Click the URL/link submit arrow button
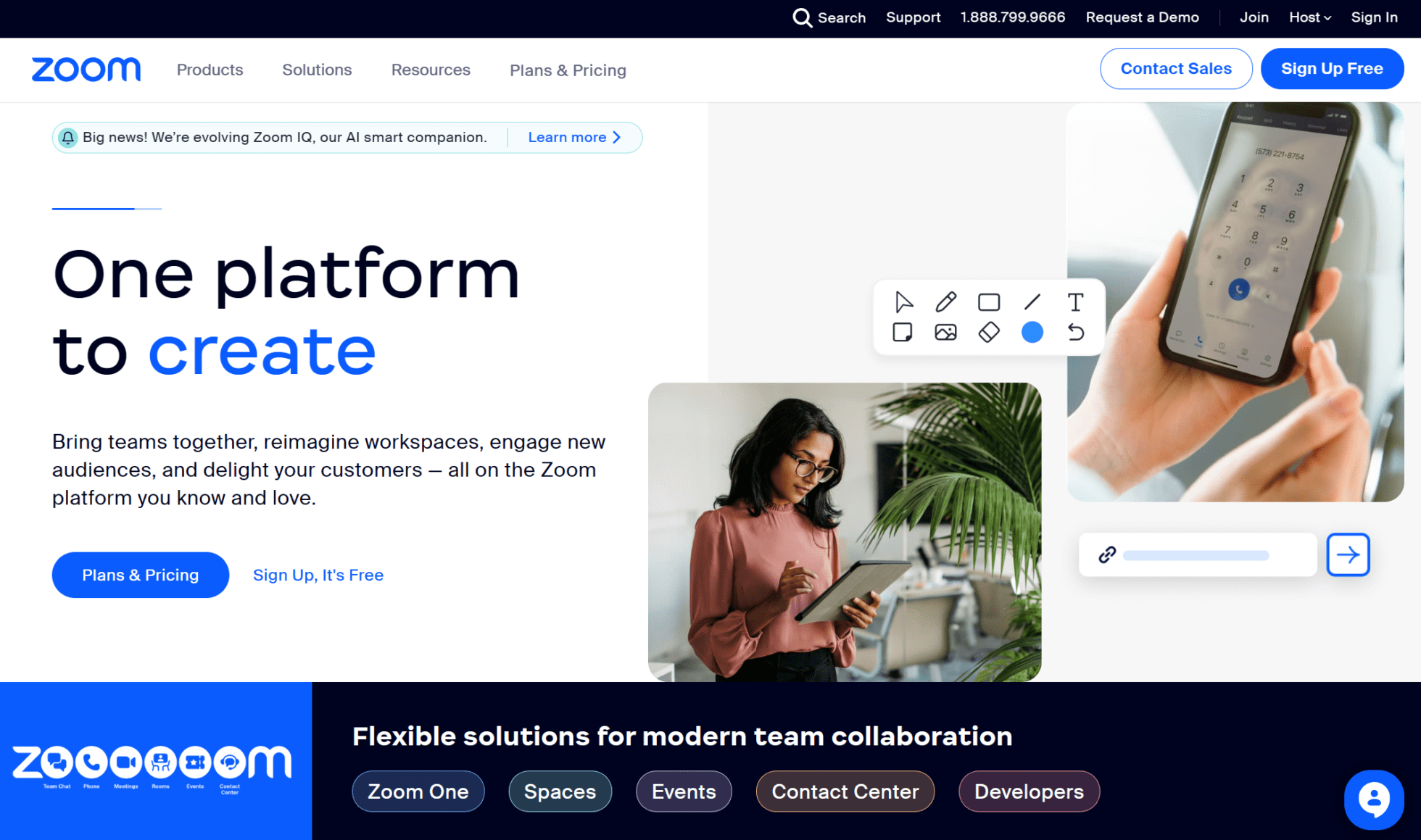The width and height of the screenshot is (1421, 840). point(1349,554)
